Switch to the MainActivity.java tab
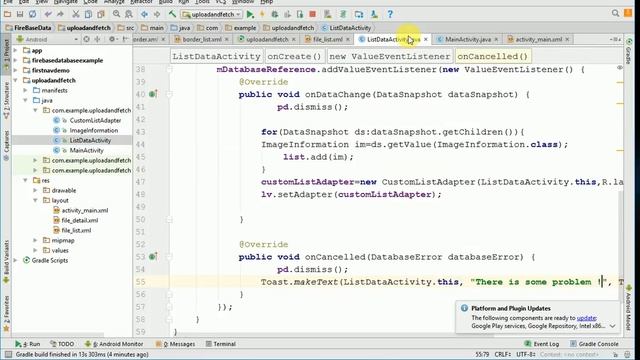640x360 pixels. pos(468,39)
